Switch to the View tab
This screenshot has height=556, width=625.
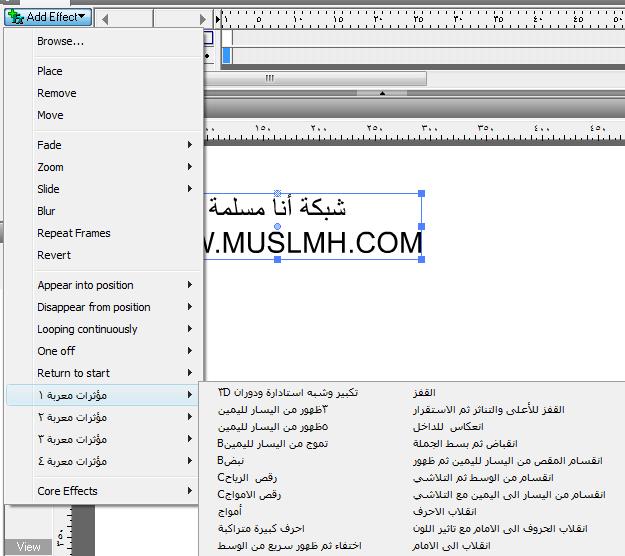tap(28, 546)
